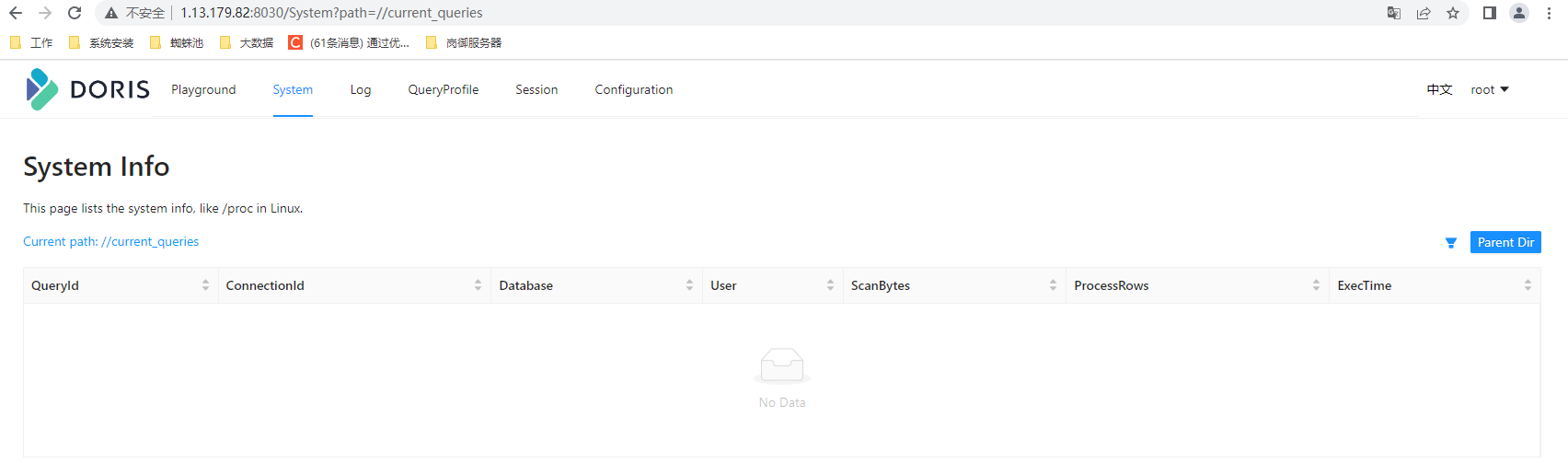Bookmark page with the star icon
The width and height of the screenshot is (1568, 463).
click(x=1453, y=13)
